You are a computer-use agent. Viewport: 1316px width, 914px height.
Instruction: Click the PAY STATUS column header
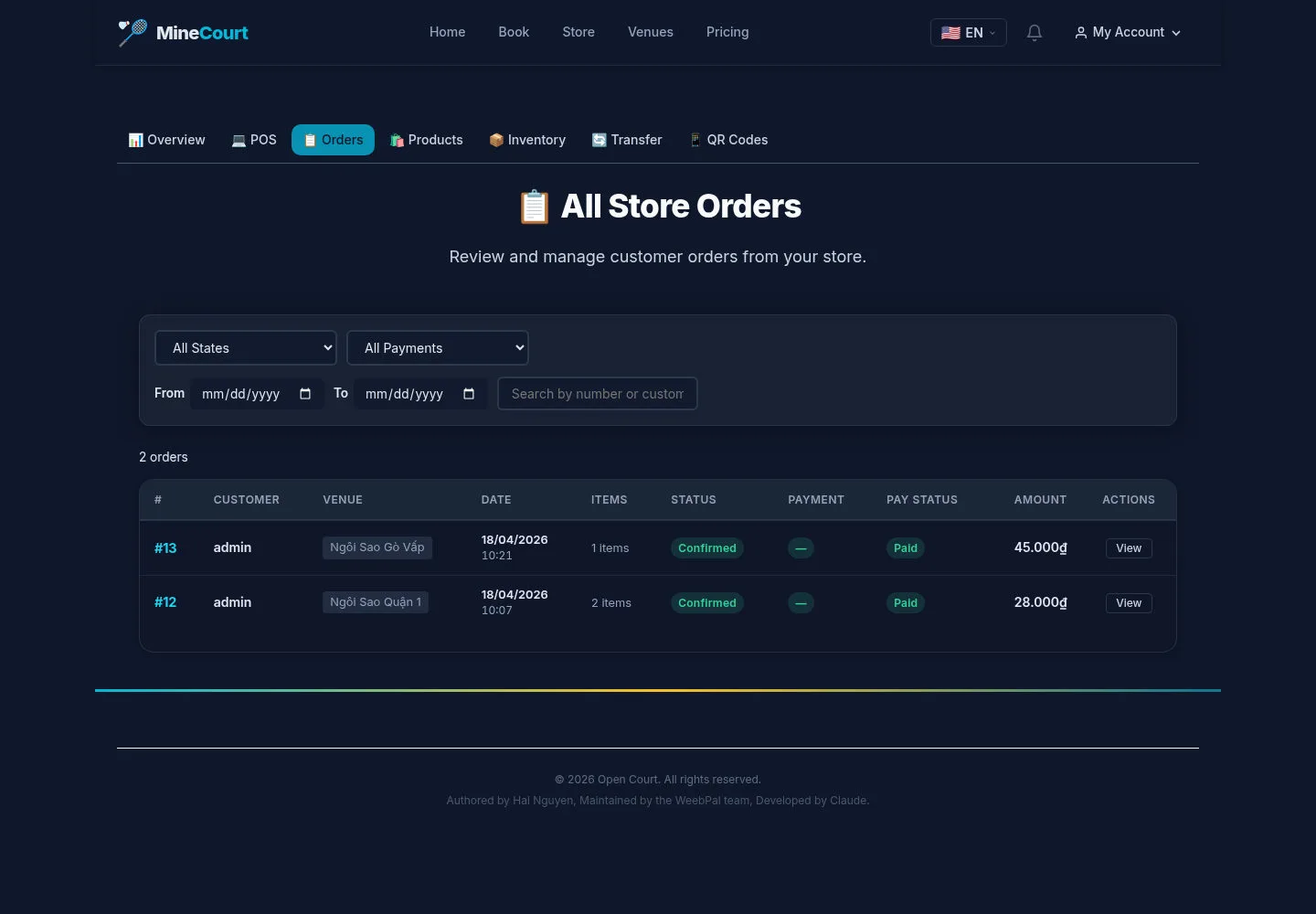pos(922,500)
